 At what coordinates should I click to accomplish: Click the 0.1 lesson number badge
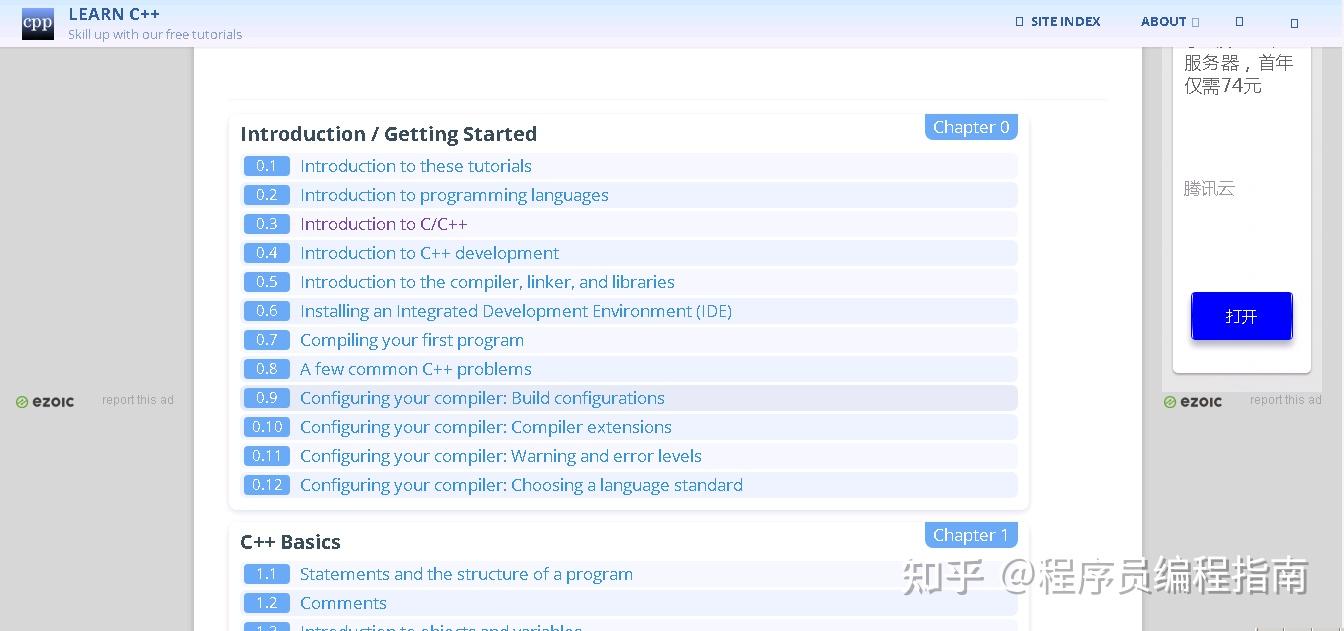click(266, 166)
